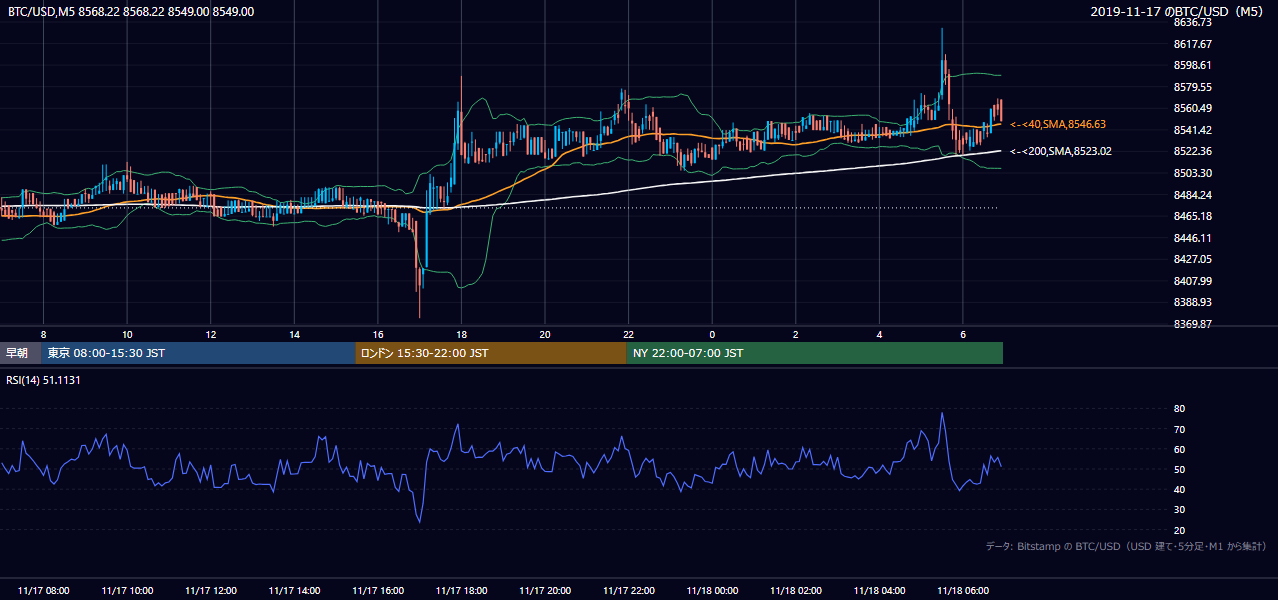Click price axis value 8369.87
The image size is (1278, 600).
1193,324
